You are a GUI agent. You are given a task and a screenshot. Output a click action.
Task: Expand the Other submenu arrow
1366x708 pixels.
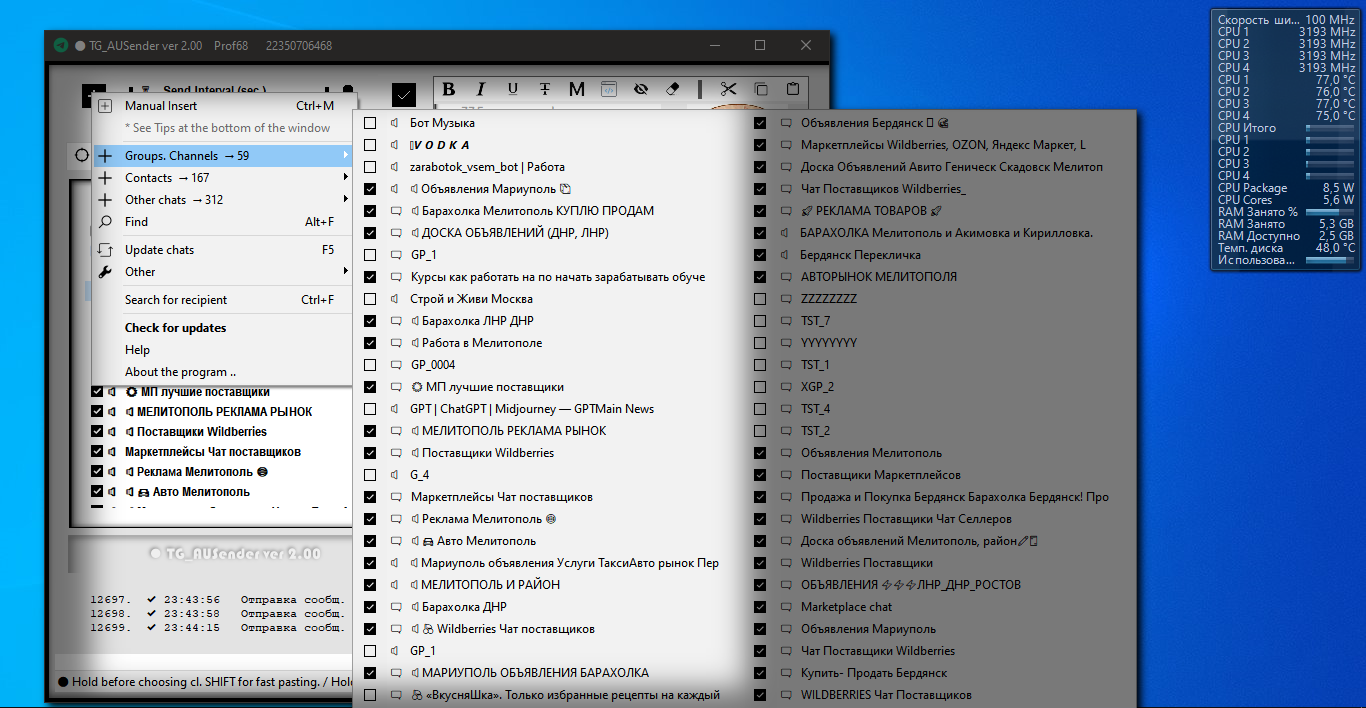(x=346, y=272)
